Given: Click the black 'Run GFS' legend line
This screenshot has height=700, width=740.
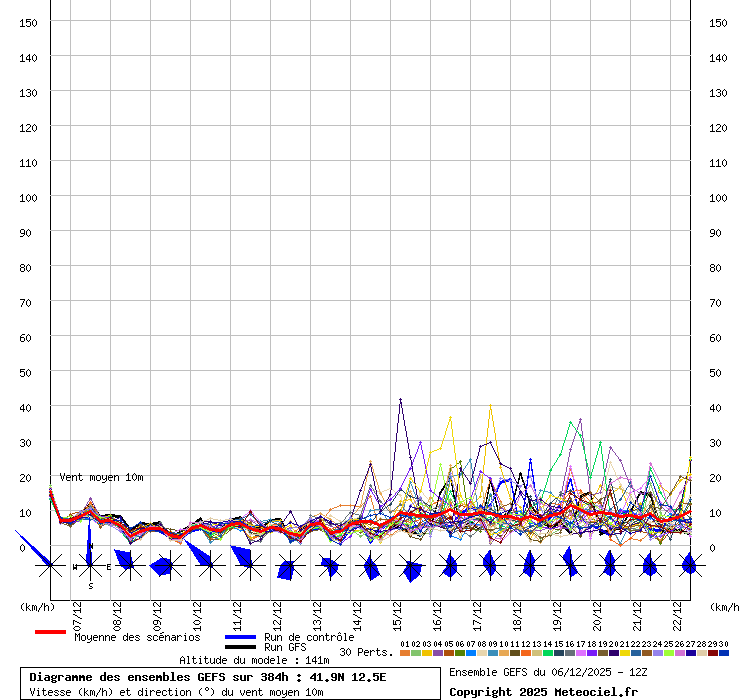Looking at the screenshot, I should [x=240, y=647].
